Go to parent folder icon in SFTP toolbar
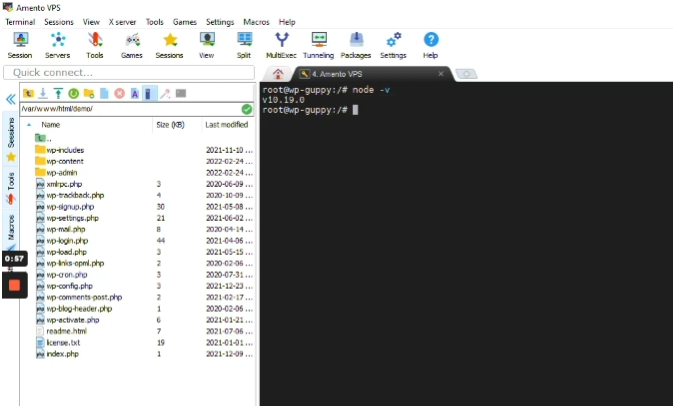Image resolution: width=673 pixels, height=406 pixels. [x=28, y=93]
